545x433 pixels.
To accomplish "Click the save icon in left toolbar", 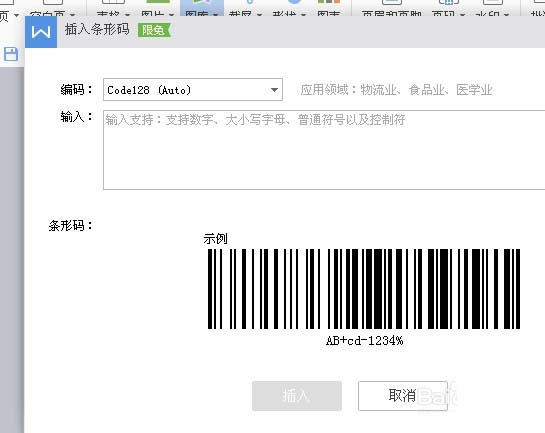I will [x=11, y=54].
